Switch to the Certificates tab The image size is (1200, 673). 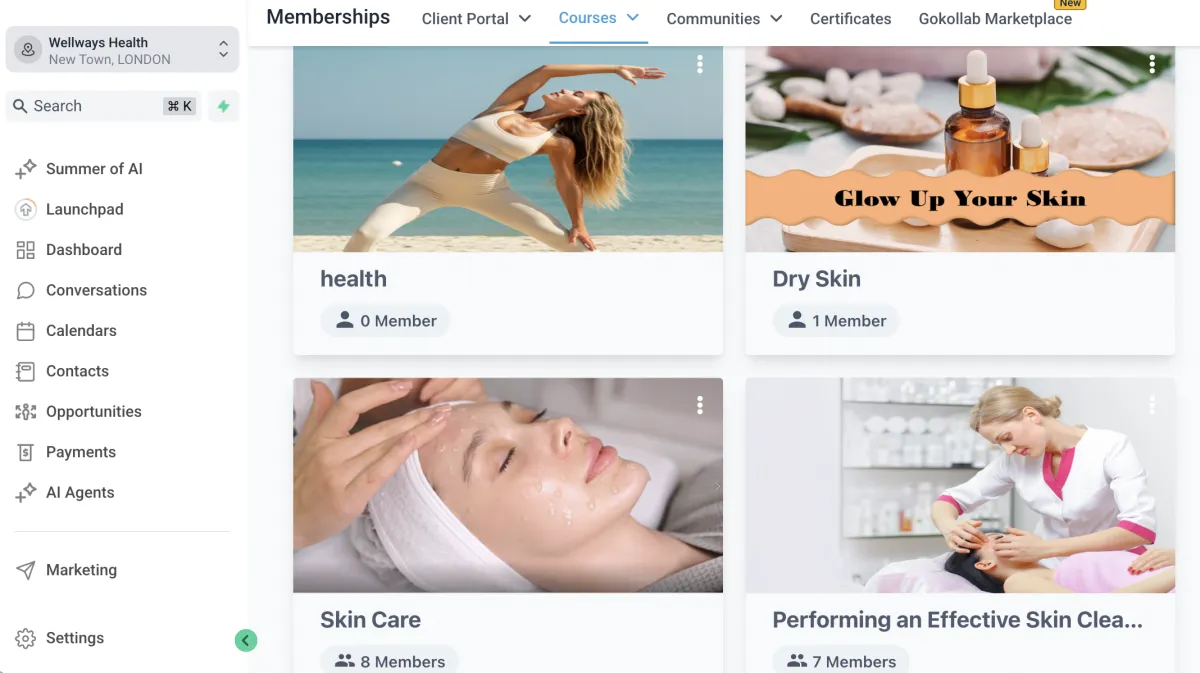850,19
